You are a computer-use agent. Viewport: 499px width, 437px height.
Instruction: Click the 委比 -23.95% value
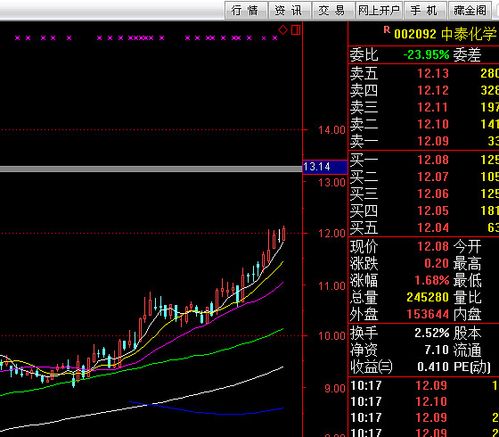tap(426, 54)
